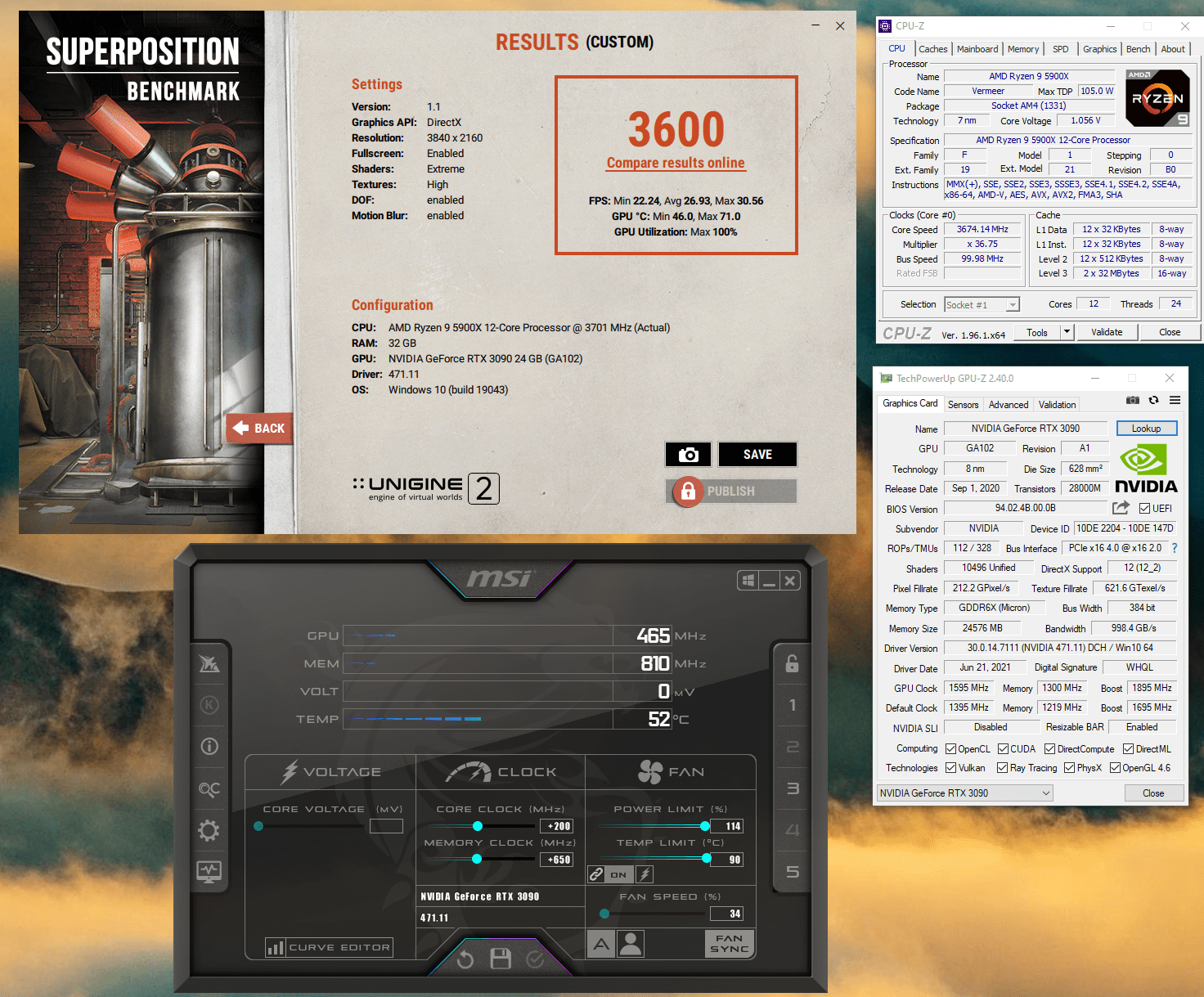Image resolution: width=1204 pixels, height=997 pixels.
Task: Select Afterburner profile slot 3
Action: click(792, 788)
